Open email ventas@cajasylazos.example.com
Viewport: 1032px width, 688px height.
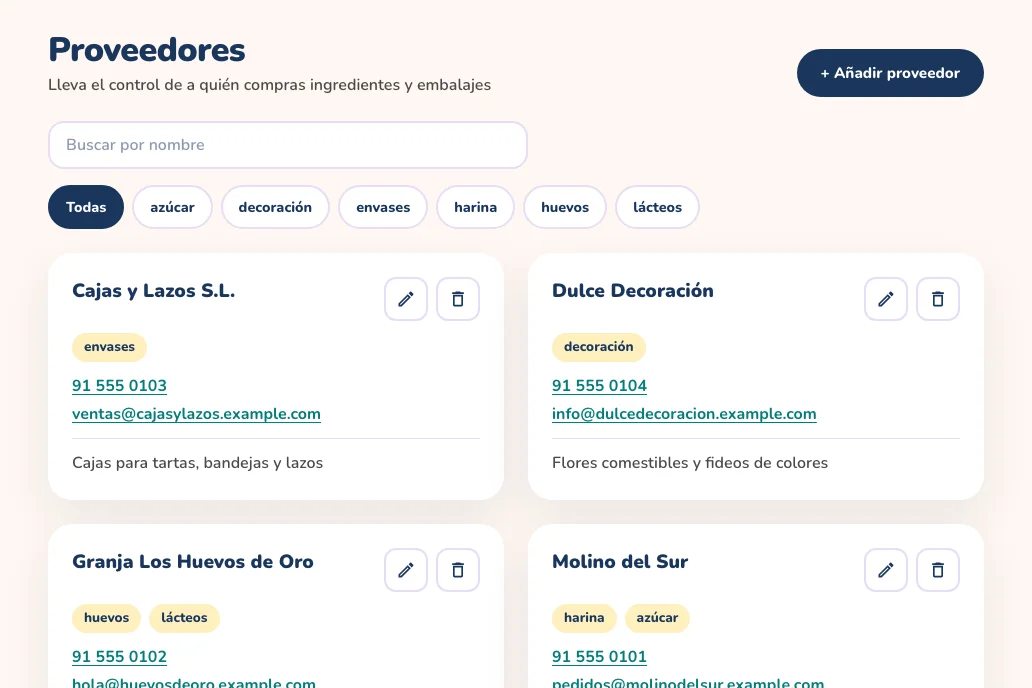[x=196, y=414]
